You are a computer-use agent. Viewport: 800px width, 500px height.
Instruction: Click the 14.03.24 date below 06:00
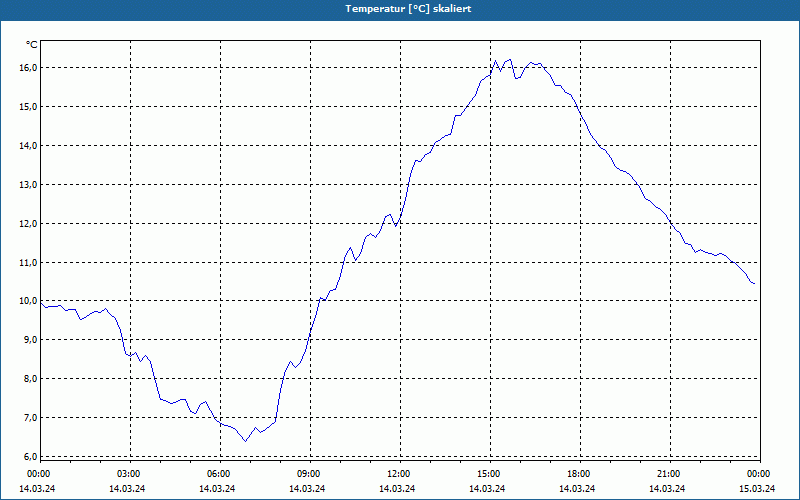[x=217, y=488]
